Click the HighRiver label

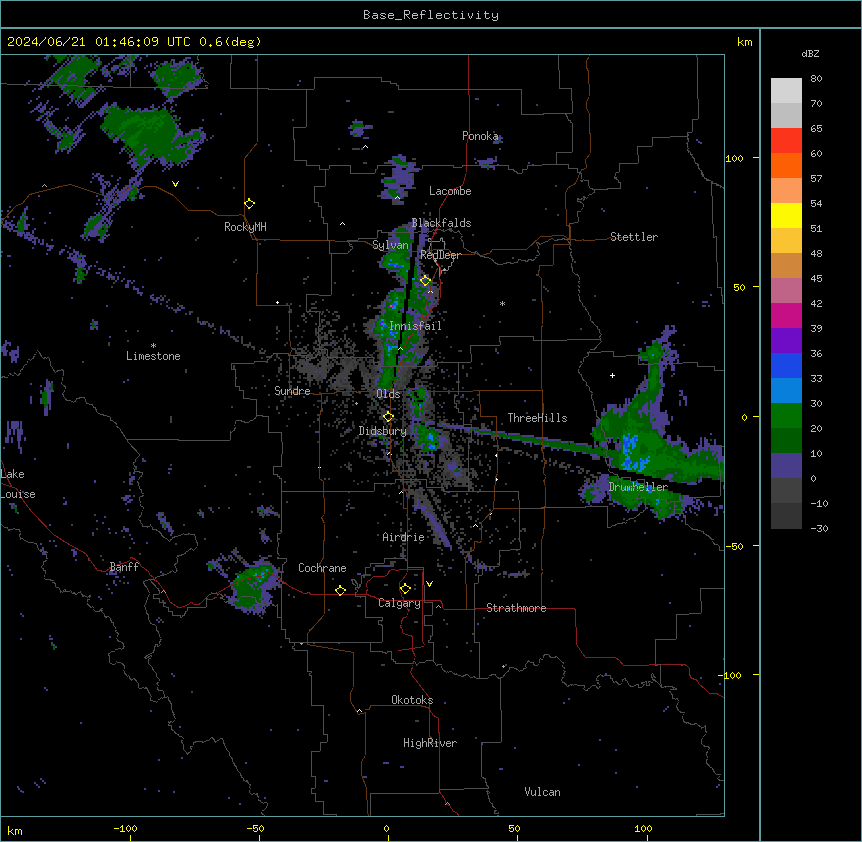(x=430, y=743)
